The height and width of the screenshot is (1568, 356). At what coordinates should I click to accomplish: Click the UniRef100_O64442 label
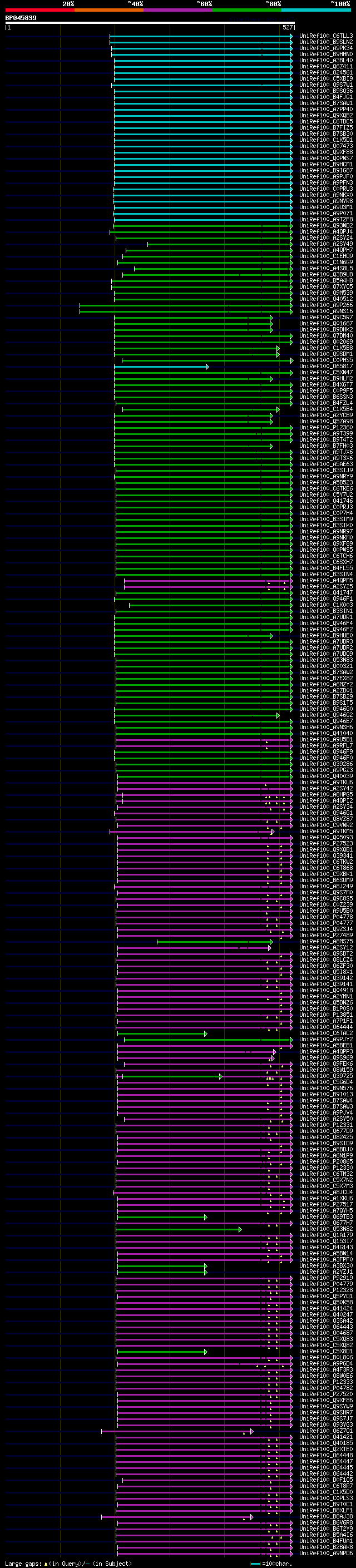(326, 1473)
